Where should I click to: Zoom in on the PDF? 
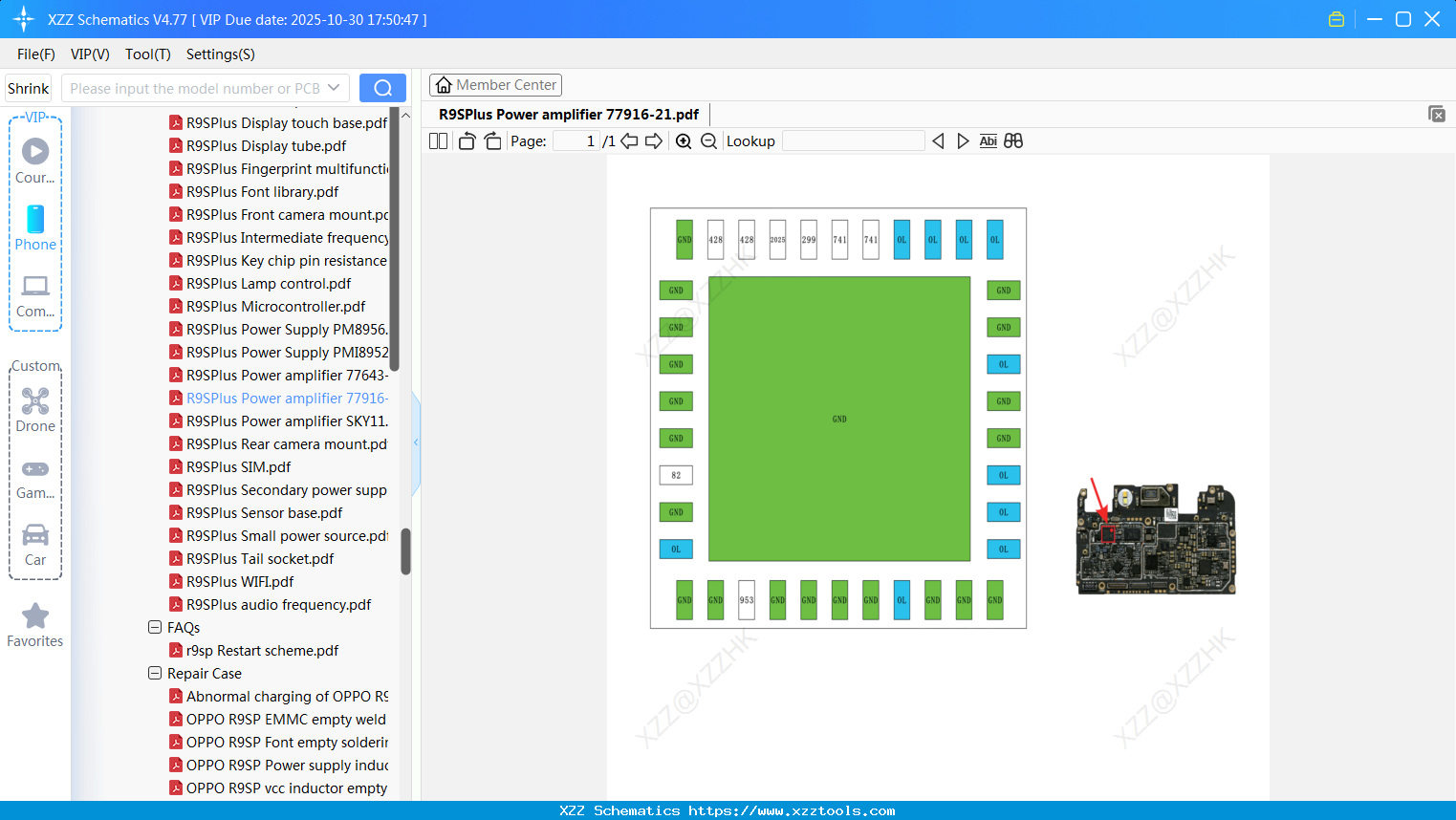[684, 141]
